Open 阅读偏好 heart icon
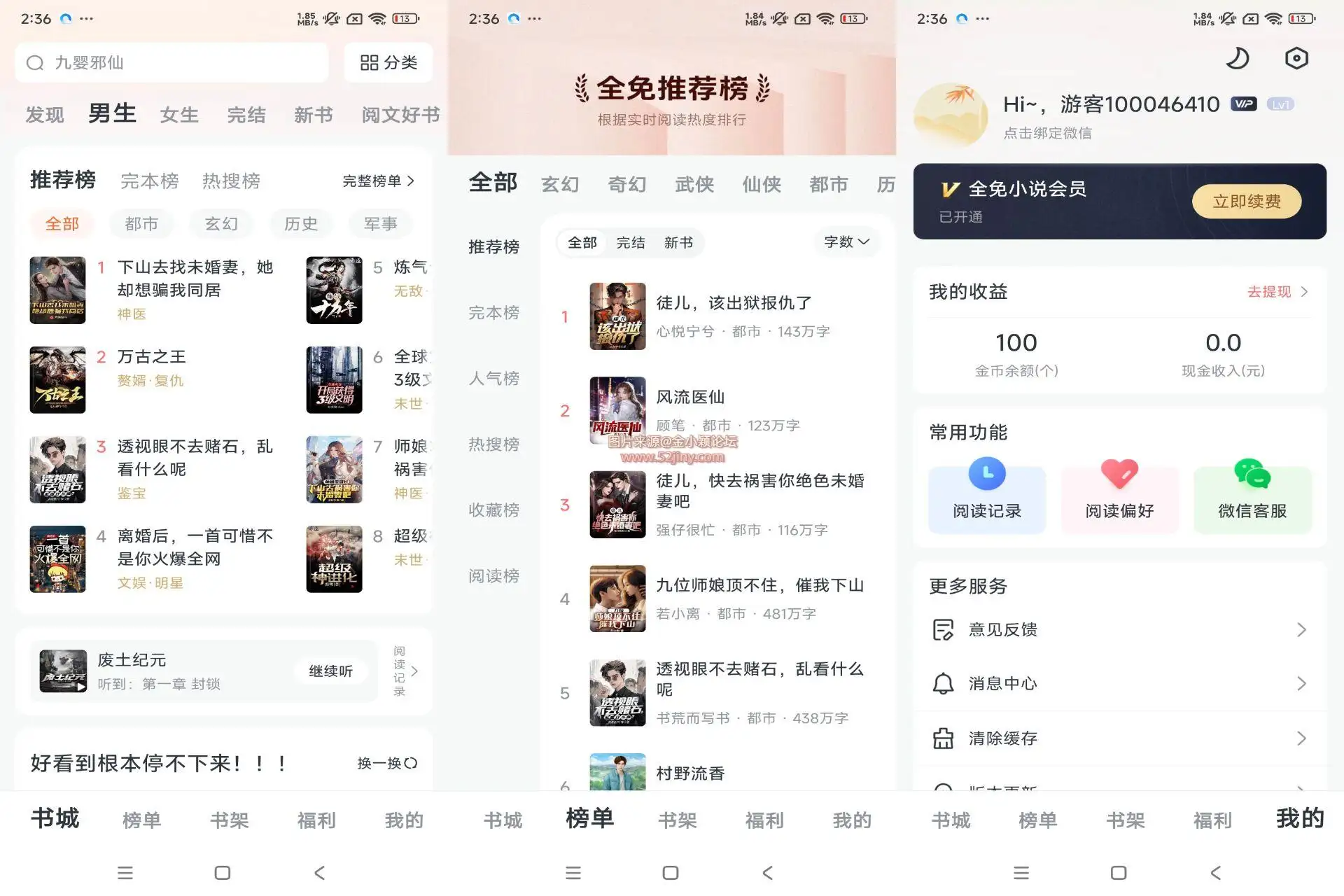1344x896 pixels. [x=1119, y=474]
